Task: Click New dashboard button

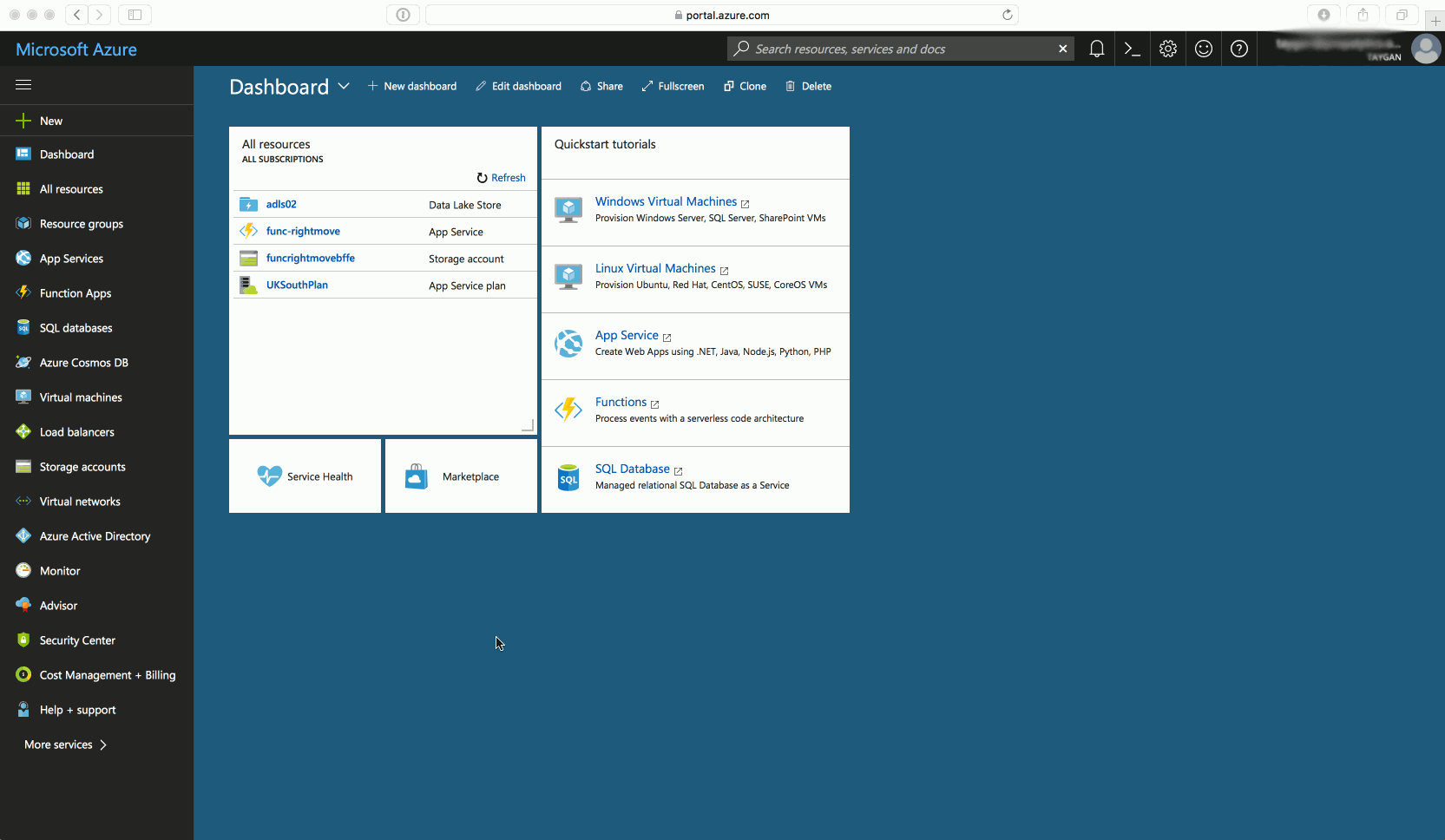Action: [412, 86]
